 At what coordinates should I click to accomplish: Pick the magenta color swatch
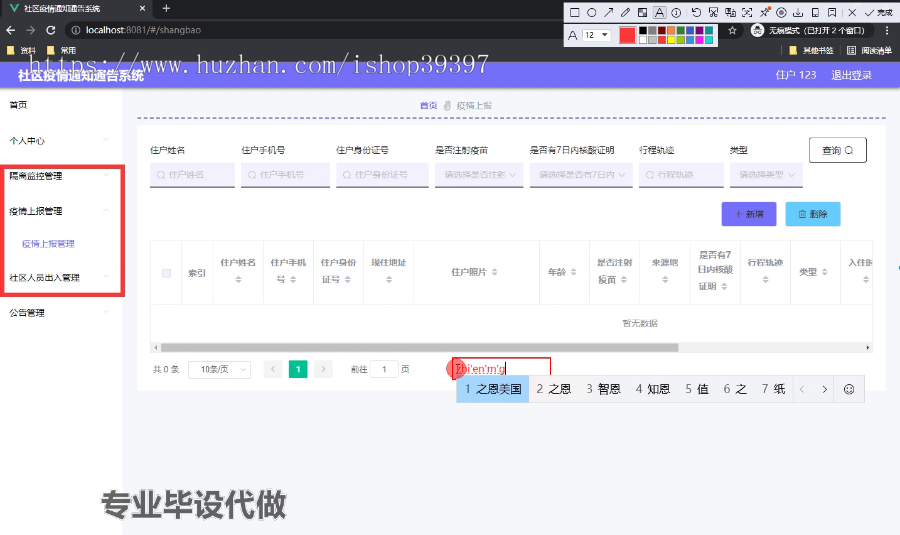[x=700, y=40]
